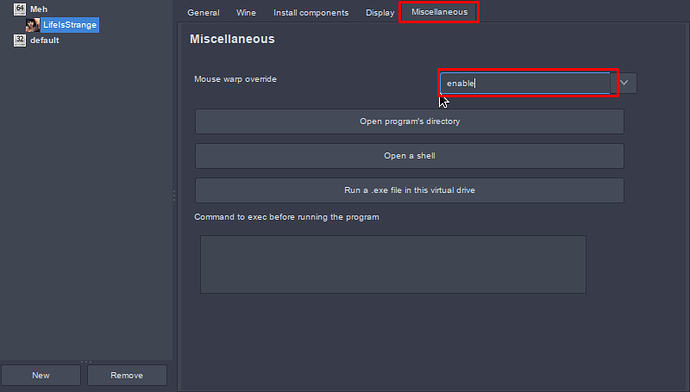Open the Install components tab
The width and height of the screenshot is (690, 392).
(311, 13)
